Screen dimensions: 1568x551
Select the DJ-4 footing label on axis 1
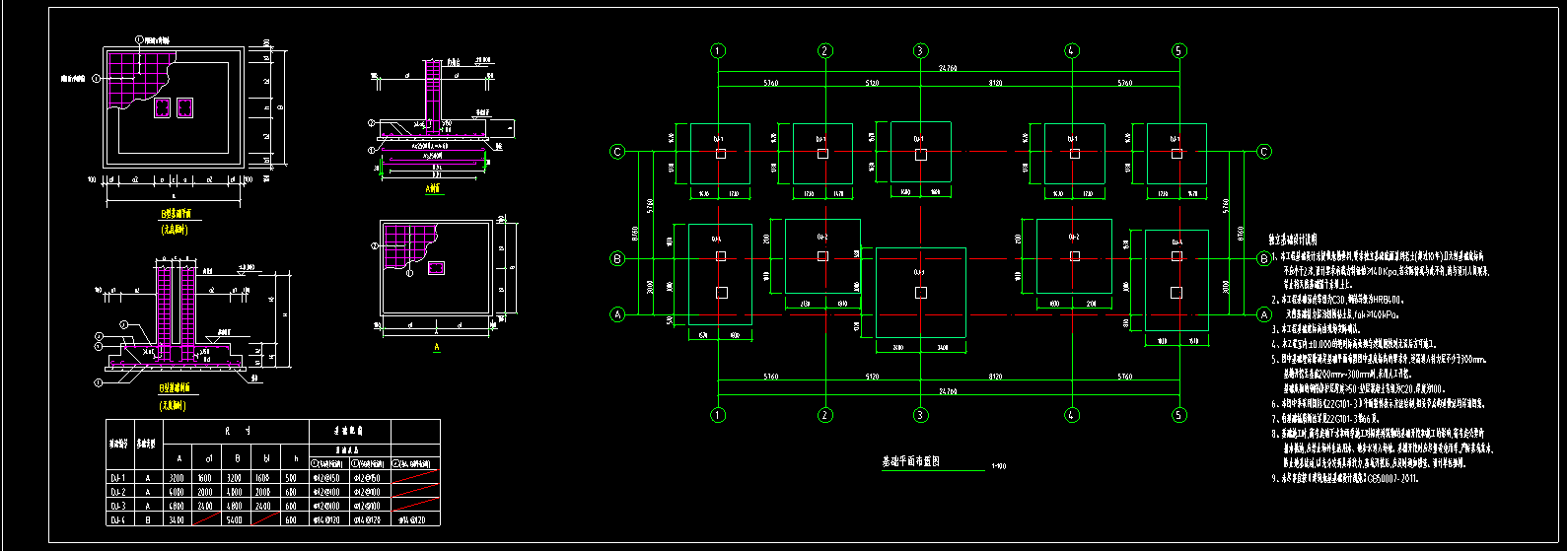[x=717, y=240]
